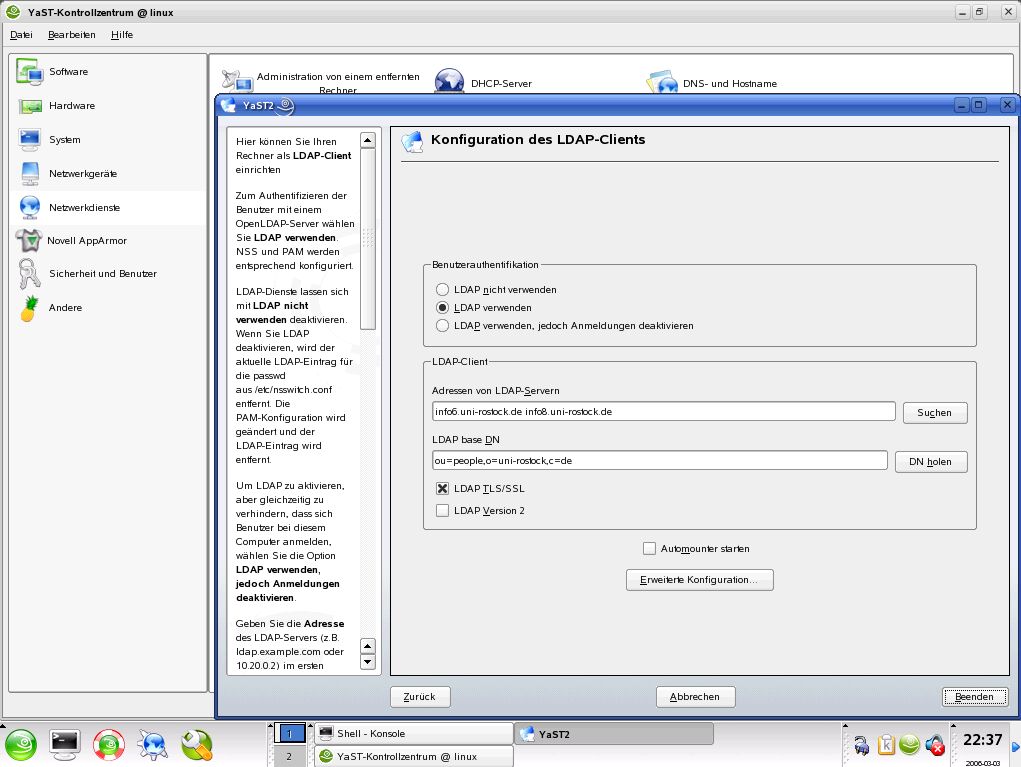Image resolution: width=1021 pixels, height=767 pixels.
Task: Launch the Konqueror web browser icon
Action: pos(153,744)
